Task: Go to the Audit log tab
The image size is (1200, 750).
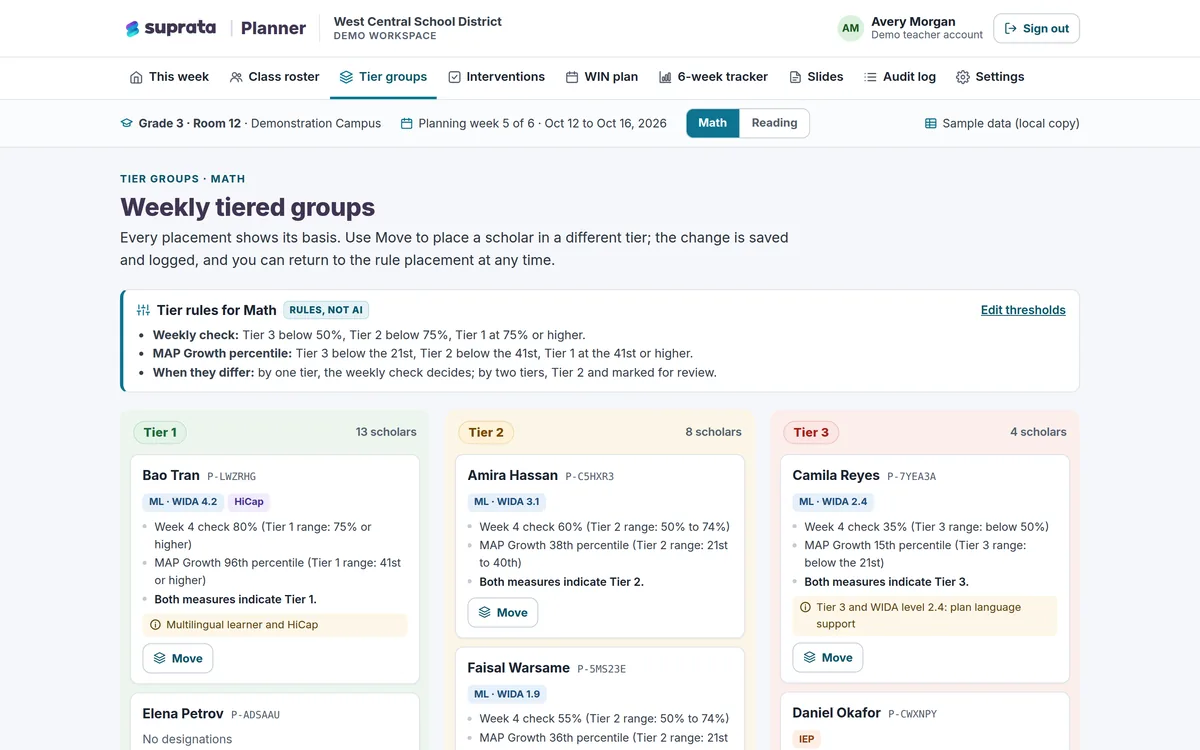Action: click(899, 77)
